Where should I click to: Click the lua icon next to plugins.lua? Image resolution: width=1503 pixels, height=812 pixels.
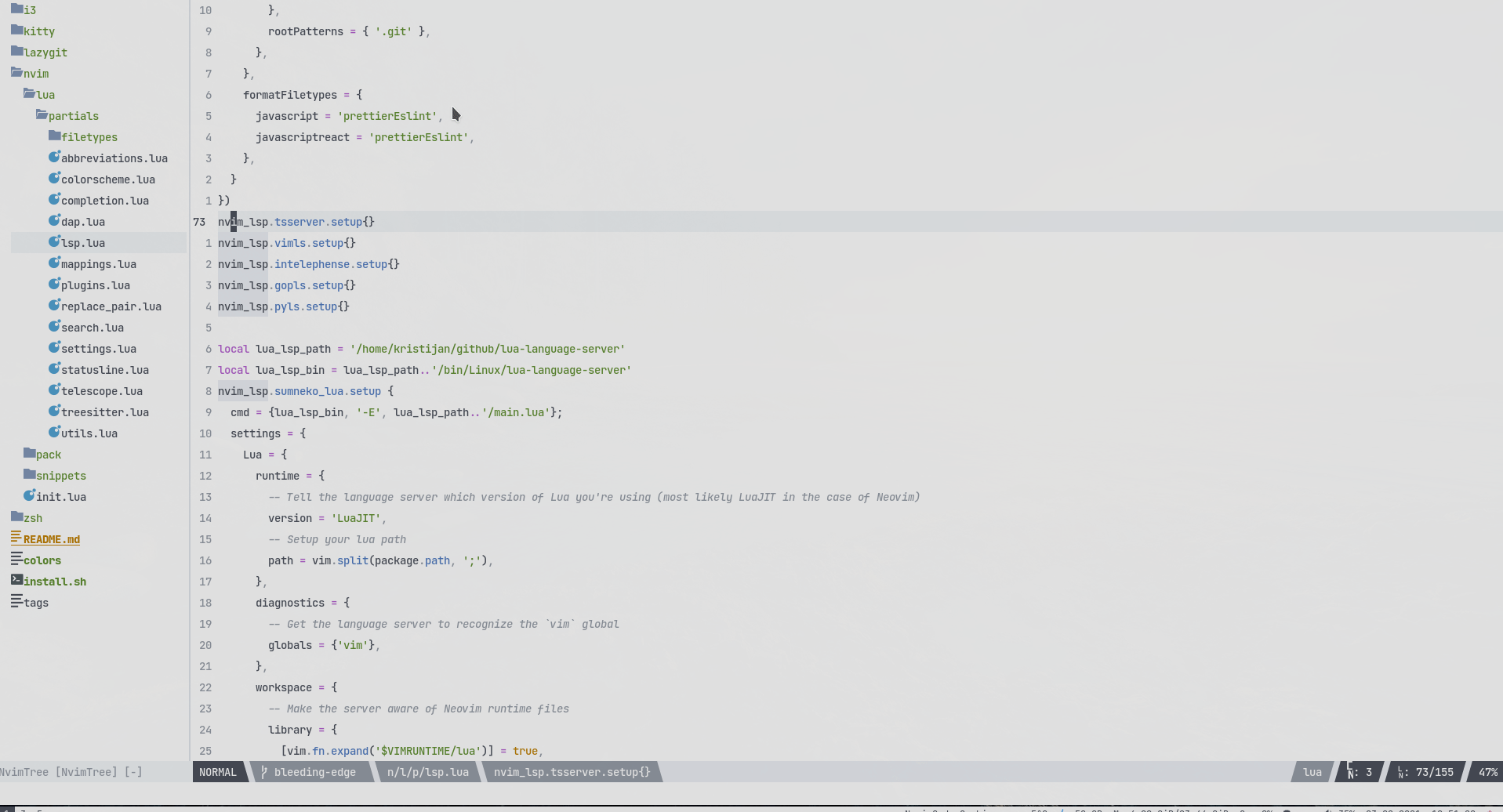pyautogui.click(x=54, y=284)
